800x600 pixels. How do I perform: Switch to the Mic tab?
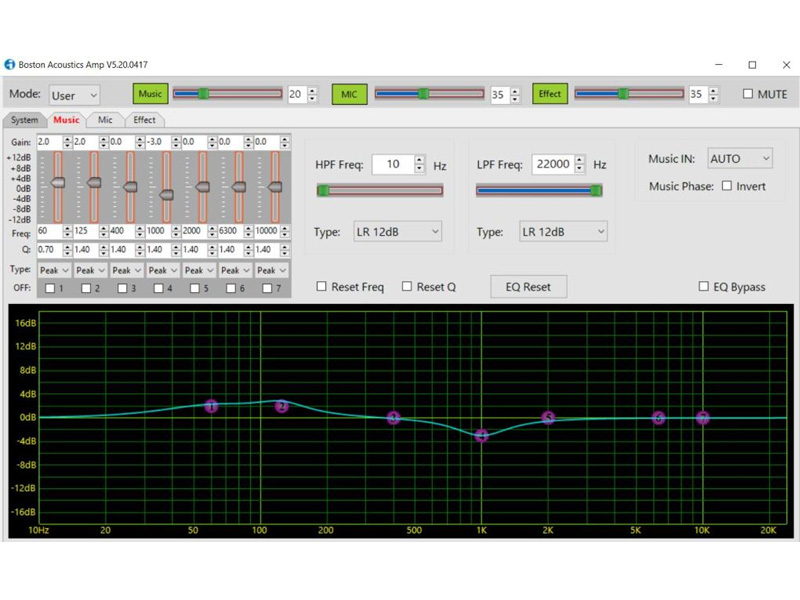click(x=105, y=120)
